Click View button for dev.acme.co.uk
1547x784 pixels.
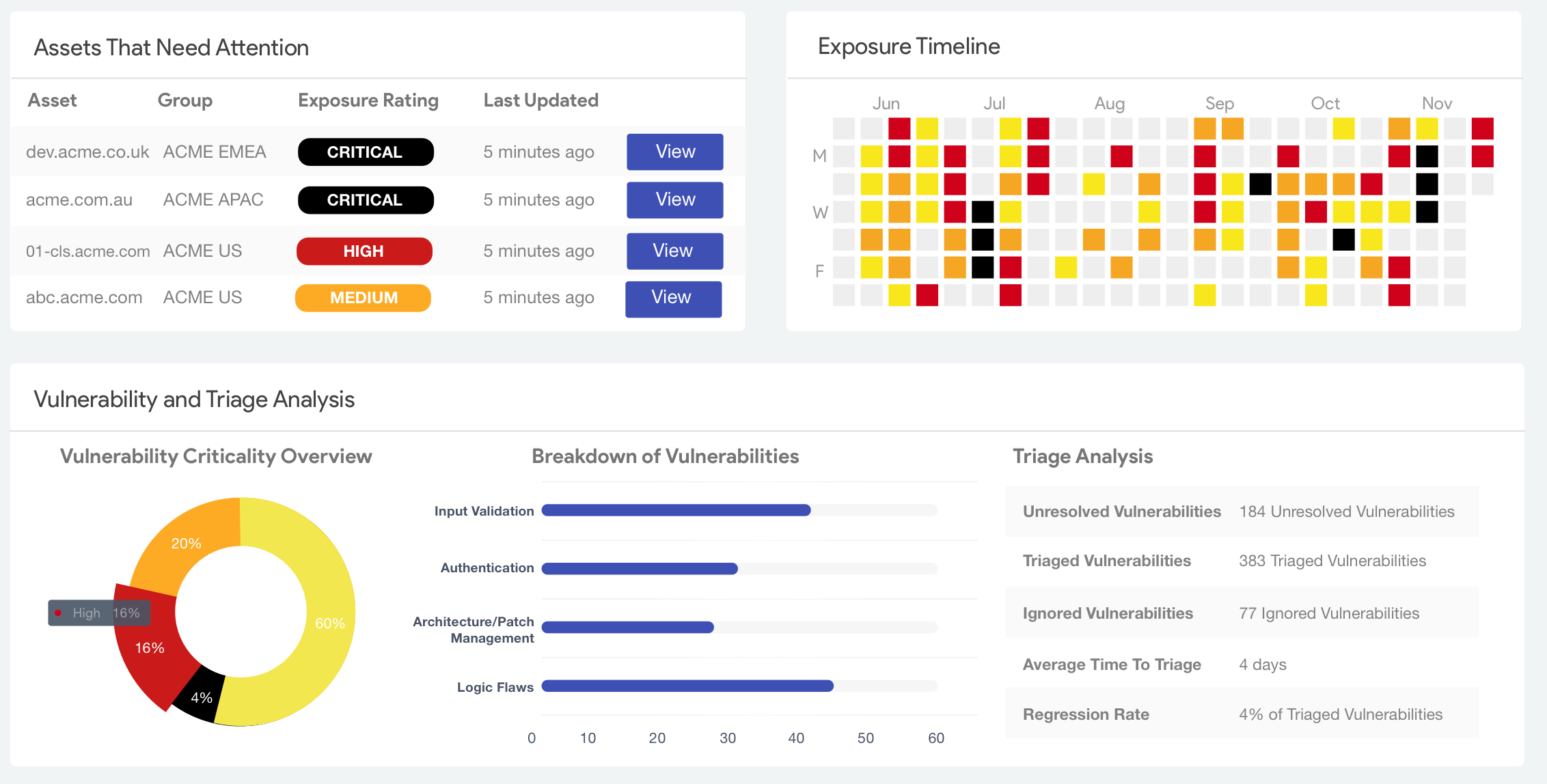(x=674, y=152)
